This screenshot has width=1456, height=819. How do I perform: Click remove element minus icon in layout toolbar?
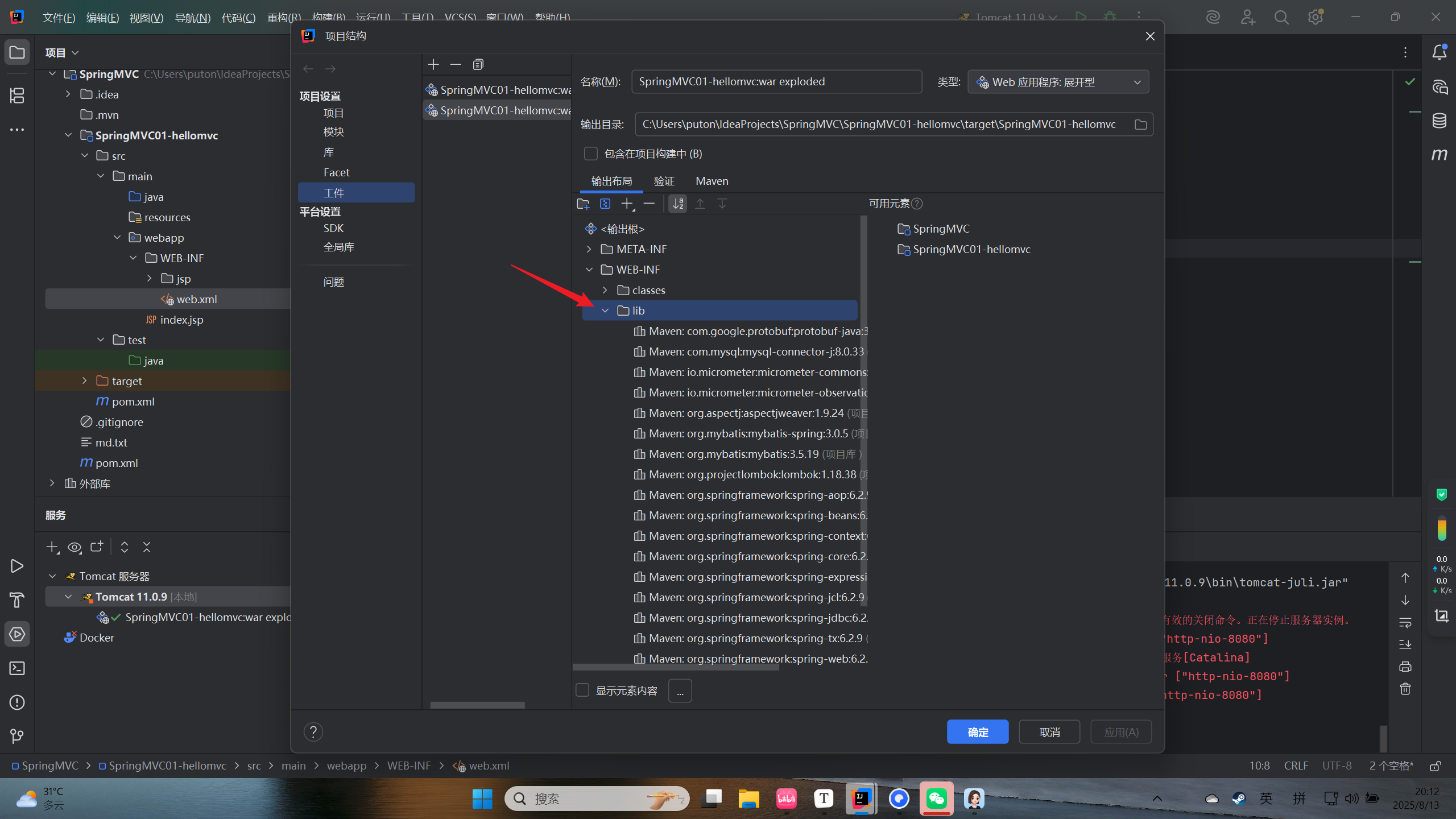[x=649, y=204]
